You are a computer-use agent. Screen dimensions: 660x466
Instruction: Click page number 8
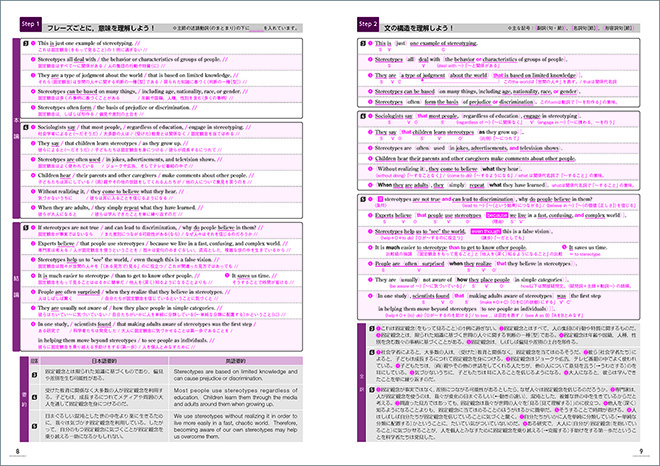tap(17, 451)
